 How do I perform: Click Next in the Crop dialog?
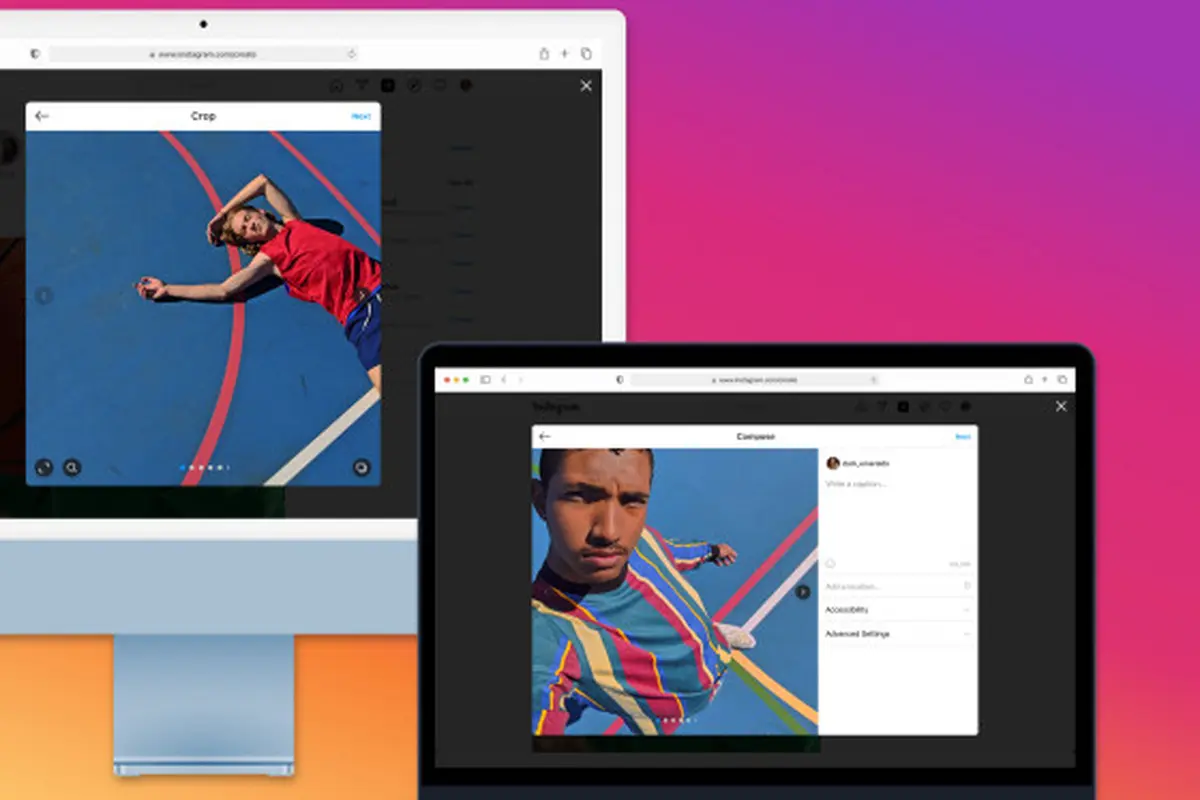click(361, 116)
